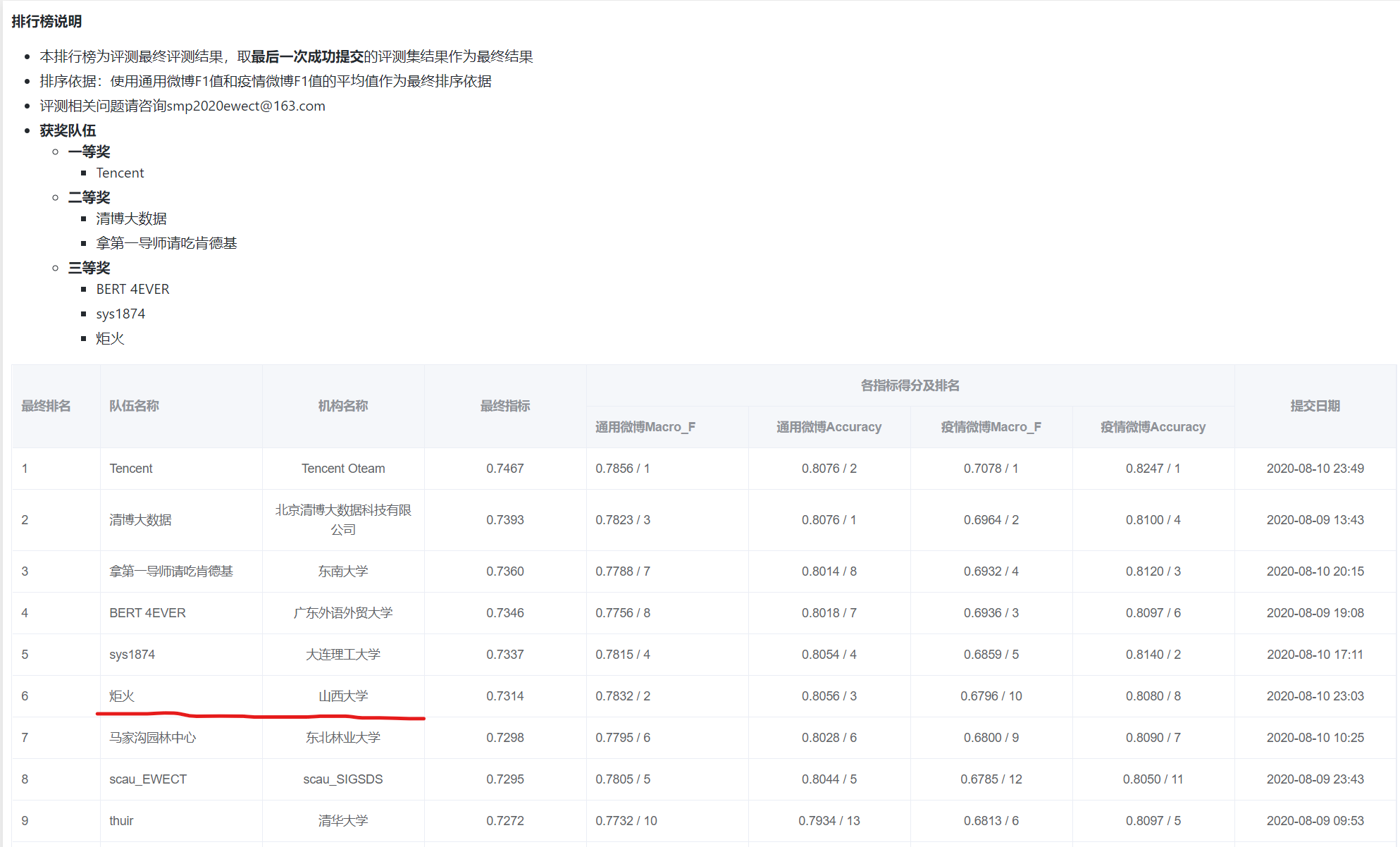The width and height of the screenshot is (1400, 847).
Task: Click the thuir team row name
Action: click(121, 821)
